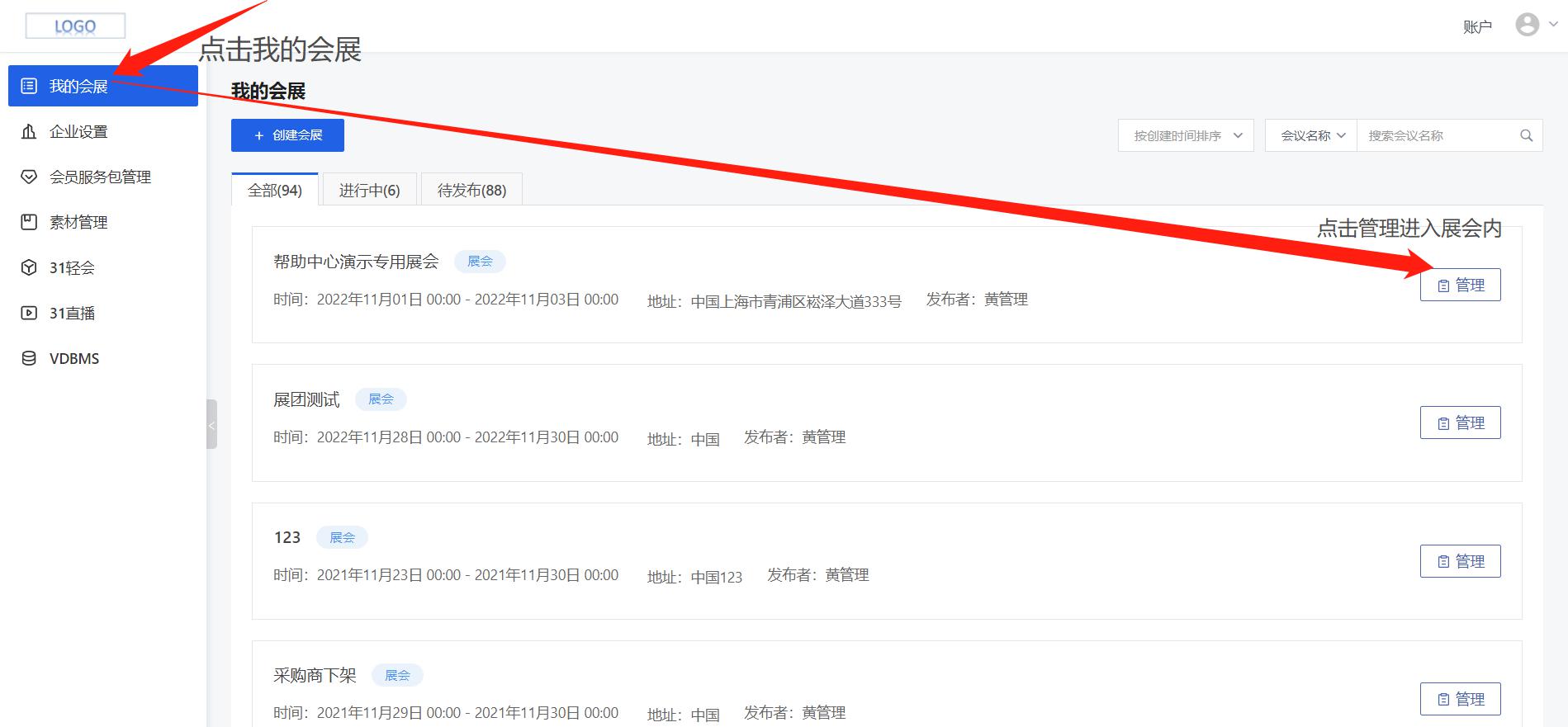
Task: Expand the account avatar dropdown chevron
Action: tap(1552, 25)
